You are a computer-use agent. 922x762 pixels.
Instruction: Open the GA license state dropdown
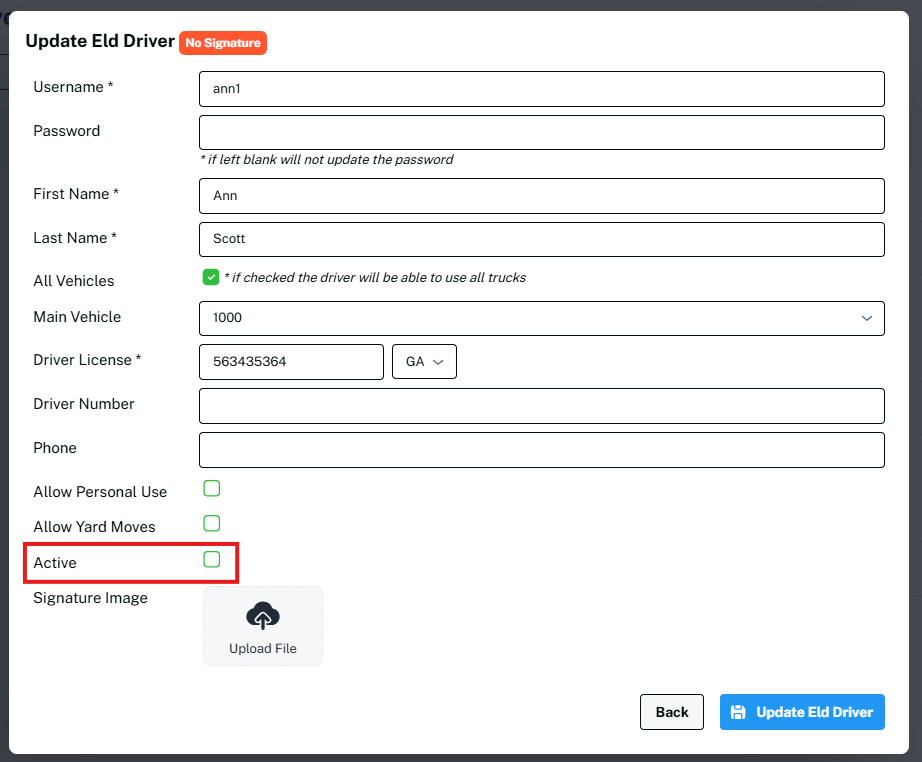tap(424, 362)
